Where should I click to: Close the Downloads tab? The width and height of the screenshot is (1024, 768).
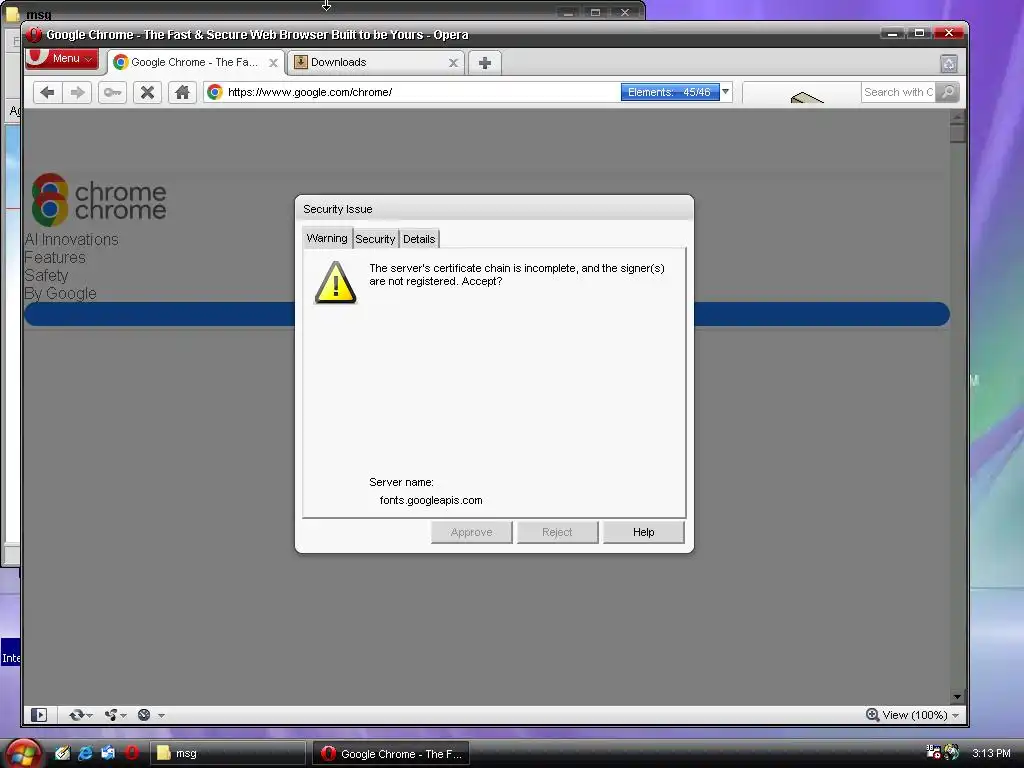click(x=453, y=63)
